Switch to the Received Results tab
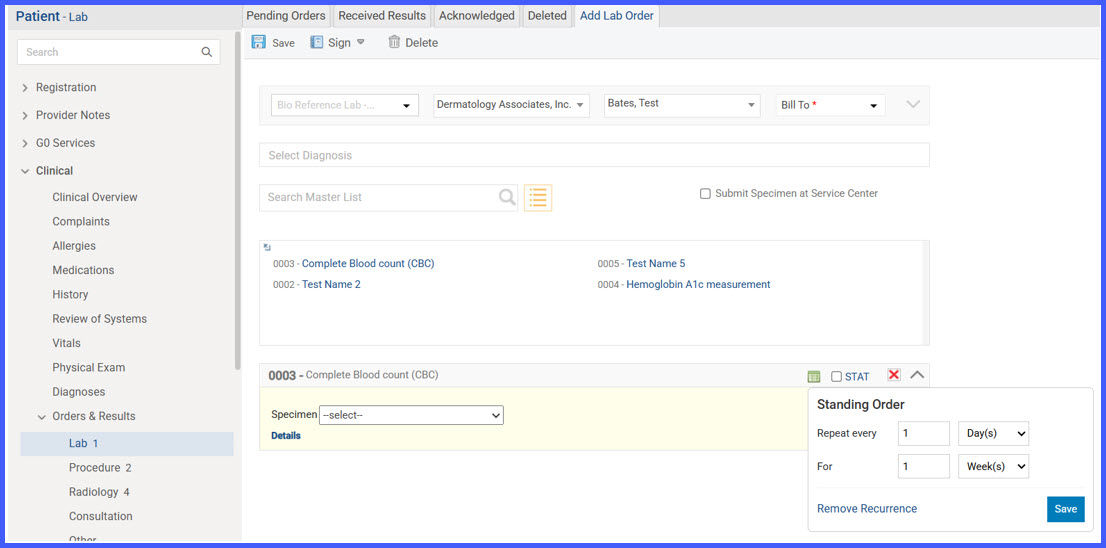 [382, 16]
